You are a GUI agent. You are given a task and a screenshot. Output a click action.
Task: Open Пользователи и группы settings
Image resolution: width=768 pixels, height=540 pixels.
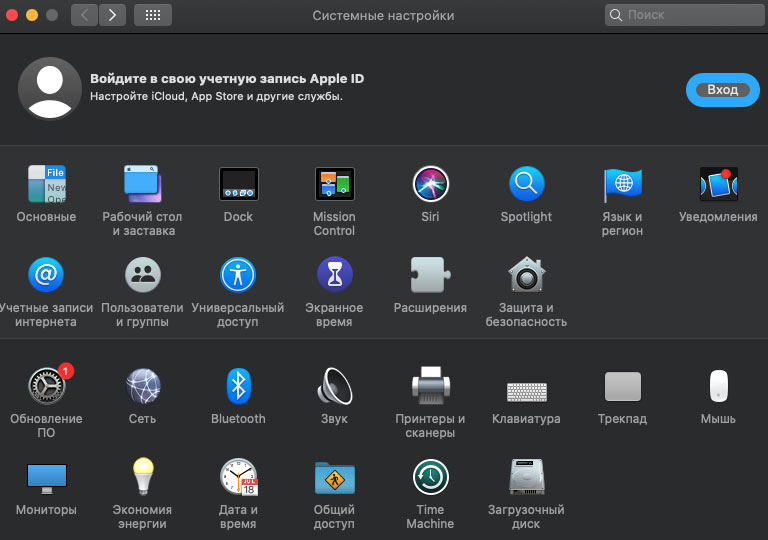point(143,274)
